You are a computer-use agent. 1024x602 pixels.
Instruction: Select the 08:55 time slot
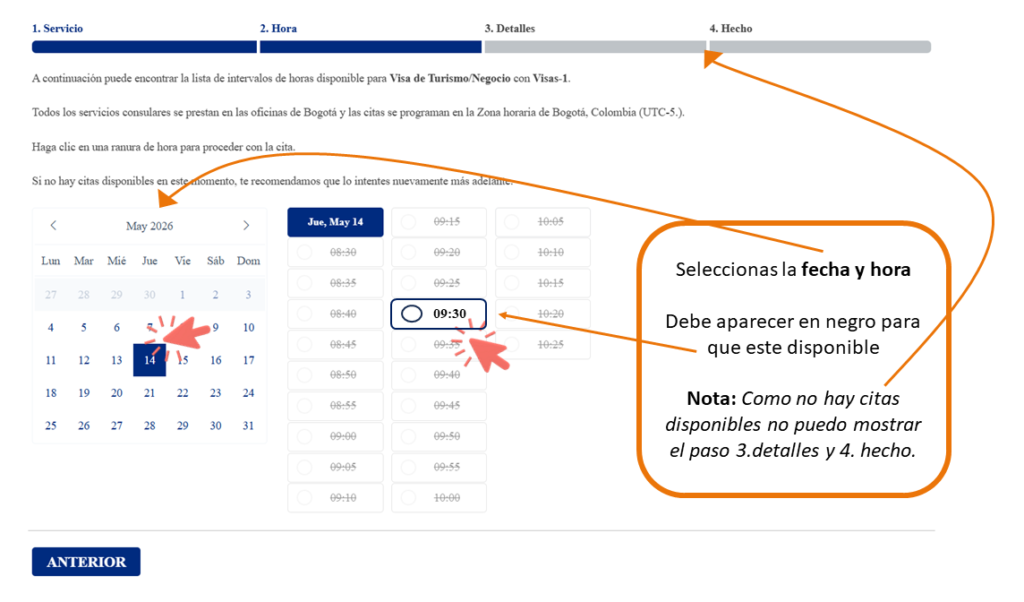click(335, 405)
